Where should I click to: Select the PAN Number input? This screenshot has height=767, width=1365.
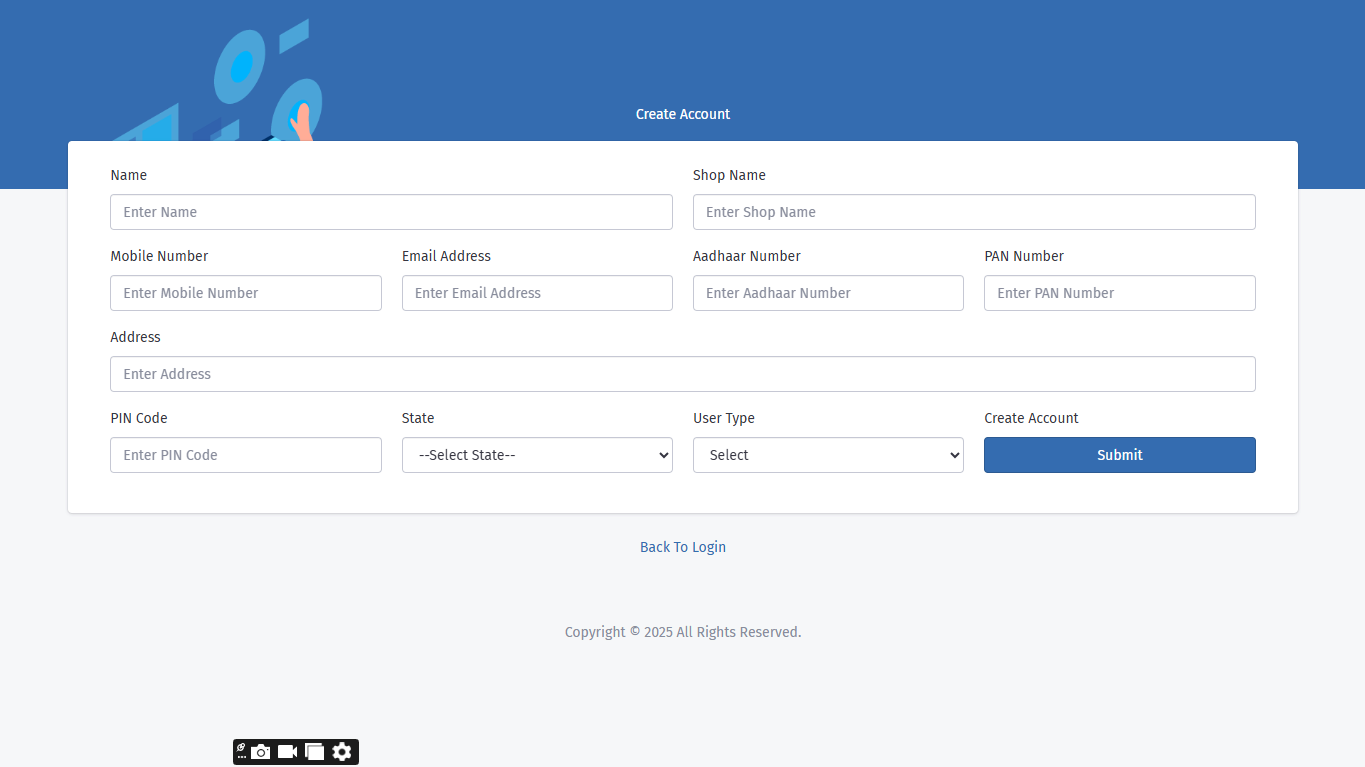point(1120,293)
